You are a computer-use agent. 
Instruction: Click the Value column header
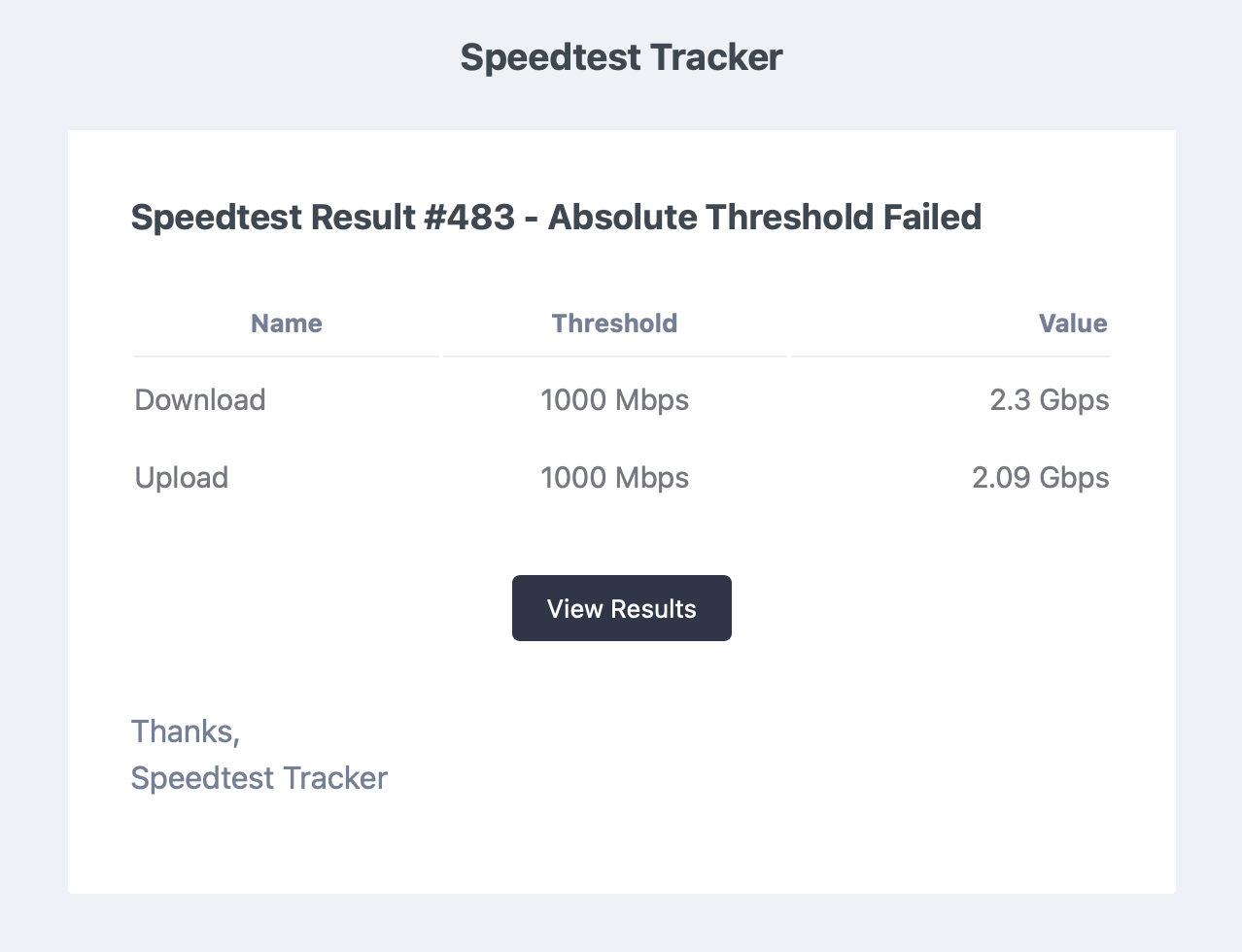(x=1073, y=323)
